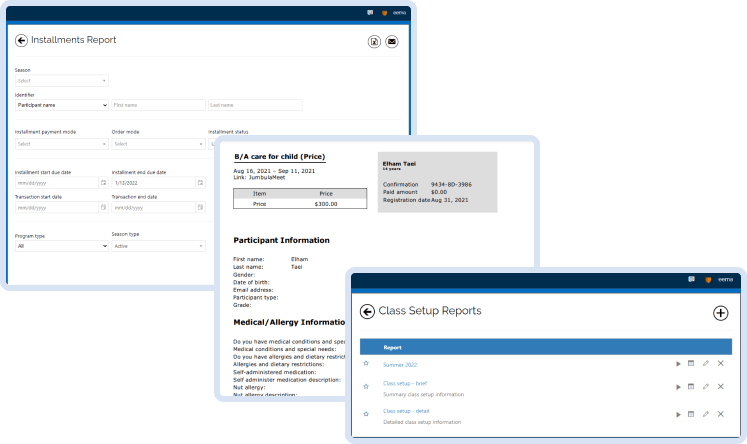The width and height of the screenshot is (747, 444).
Task: Click Transaction end date field
Action: point(153,207)
